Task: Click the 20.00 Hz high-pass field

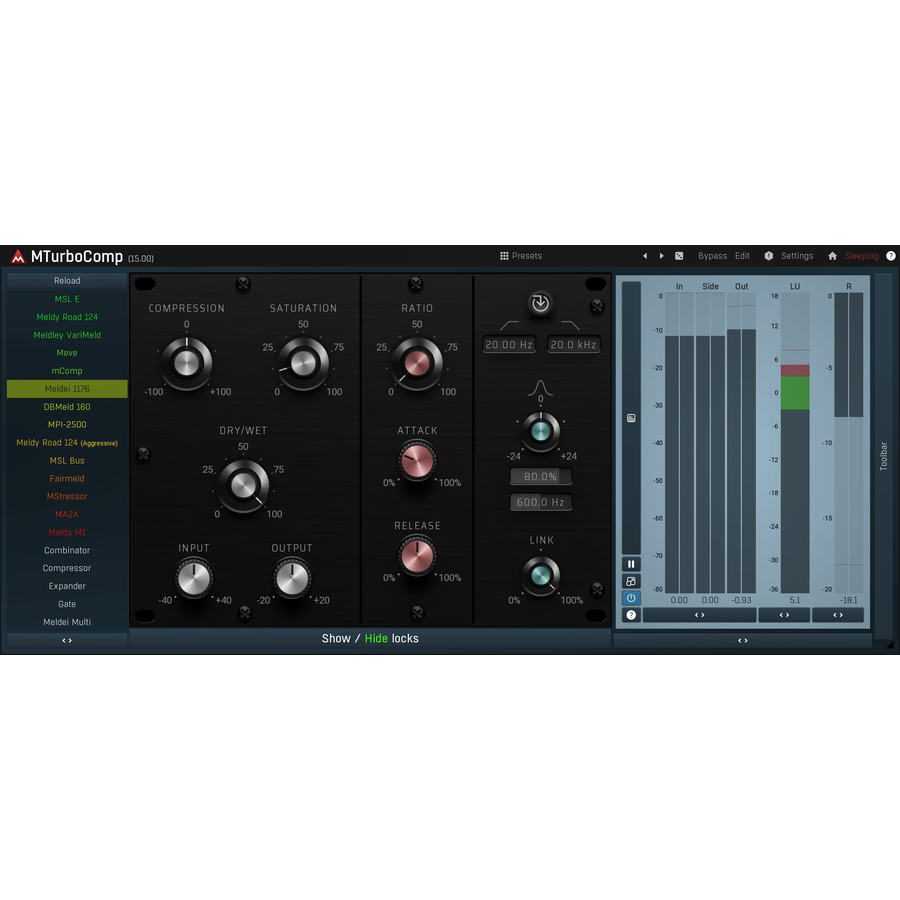Action: (509, 344)
